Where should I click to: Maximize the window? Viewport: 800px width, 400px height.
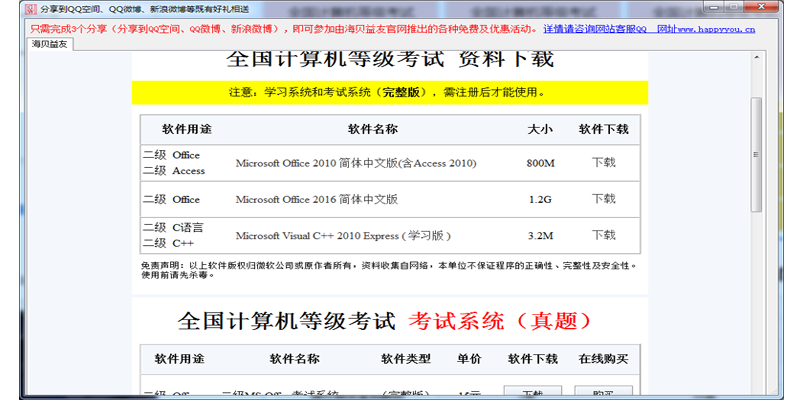[x=734, y=7]
